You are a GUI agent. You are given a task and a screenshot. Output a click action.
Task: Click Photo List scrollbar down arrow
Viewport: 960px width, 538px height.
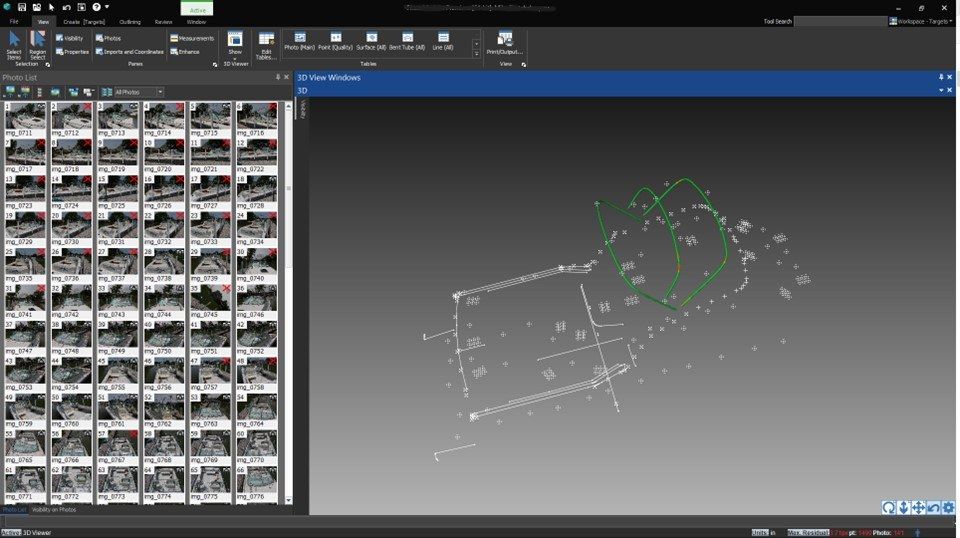click(x=288, y=500)
